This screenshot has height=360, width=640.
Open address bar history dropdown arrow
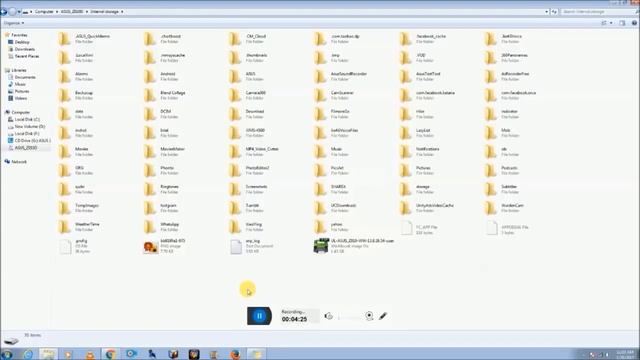click(x=547, y=12)
